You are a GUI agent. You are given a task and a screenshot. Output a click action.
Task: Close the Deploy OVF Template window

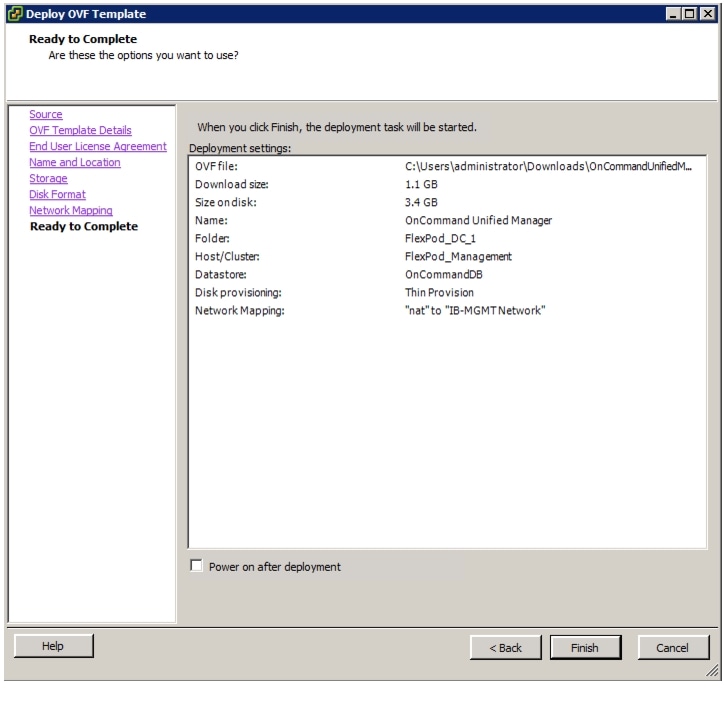[707, 14]
